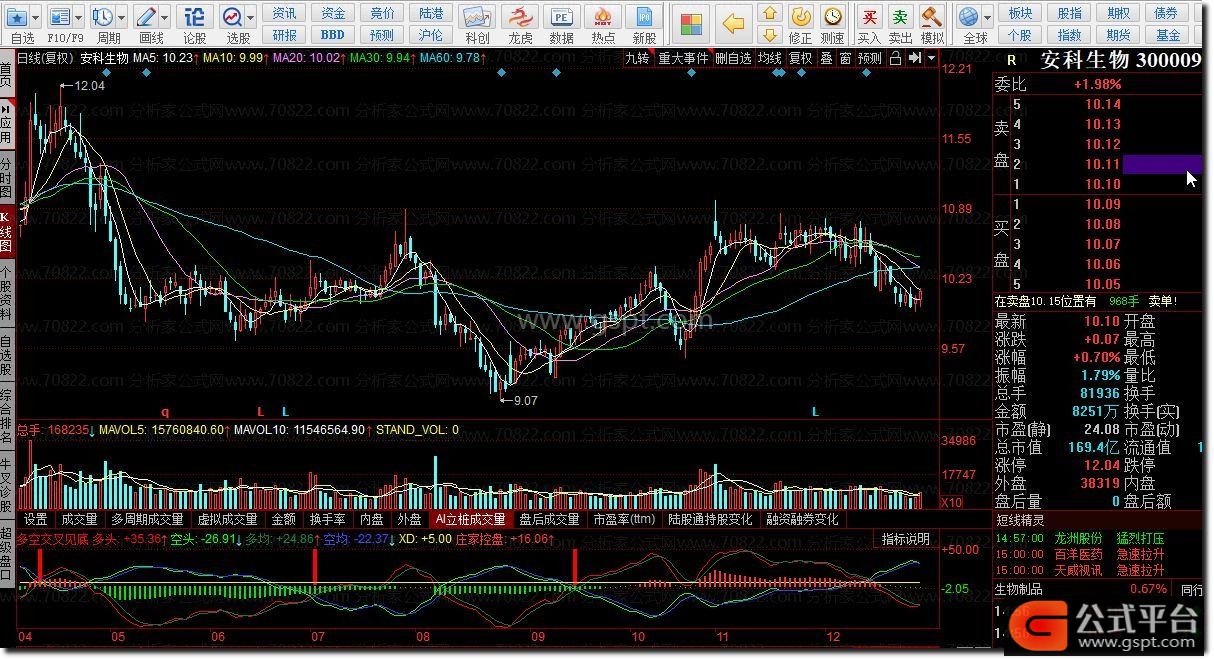
Task: Click the 卖出 sell icon
Action: (901, 17)
